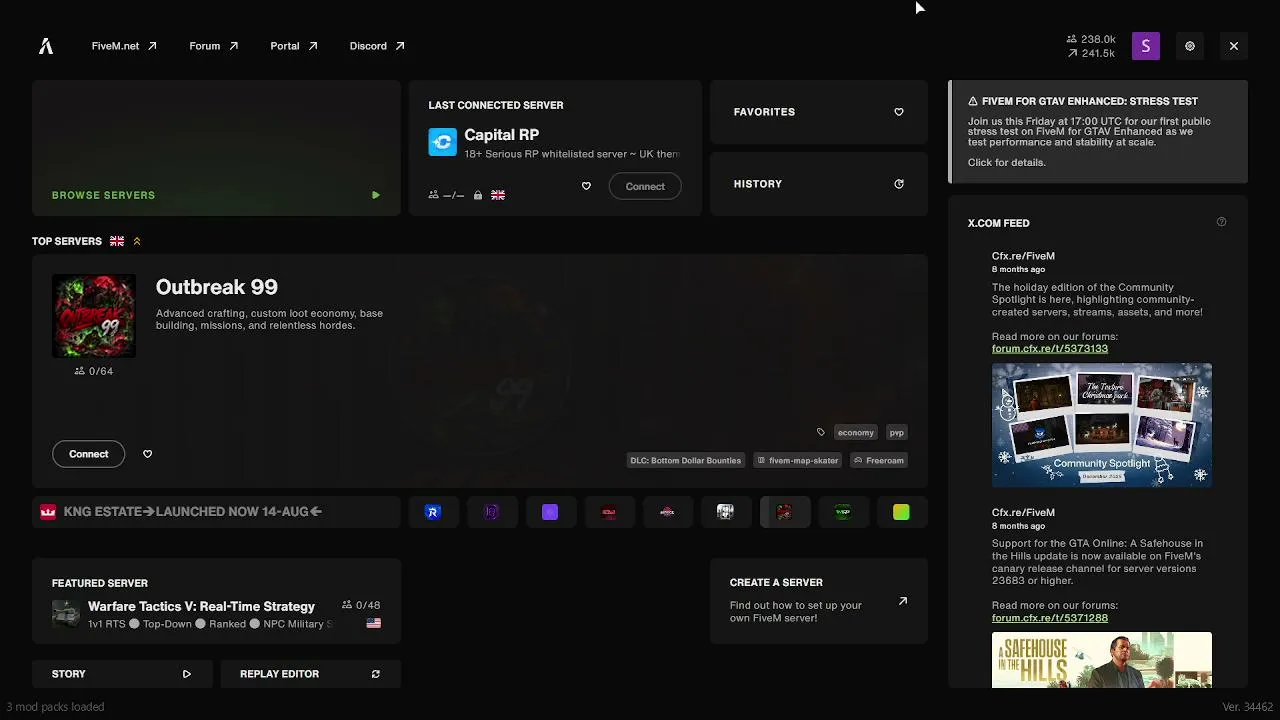Click the Freeroam game type label
The height and width of the screenshot is (720, 1280).
879,460
